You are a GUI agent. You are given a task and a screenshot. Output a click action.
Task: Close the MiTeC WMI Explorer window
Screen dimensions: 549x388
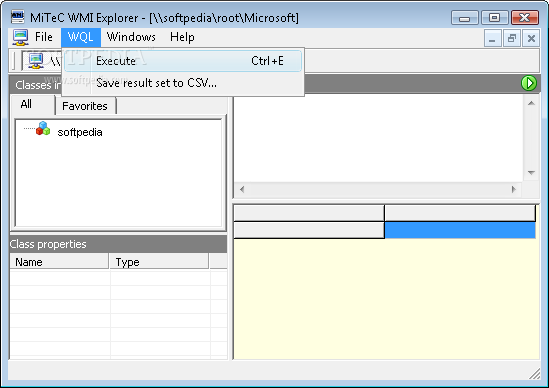pos(524,18)
